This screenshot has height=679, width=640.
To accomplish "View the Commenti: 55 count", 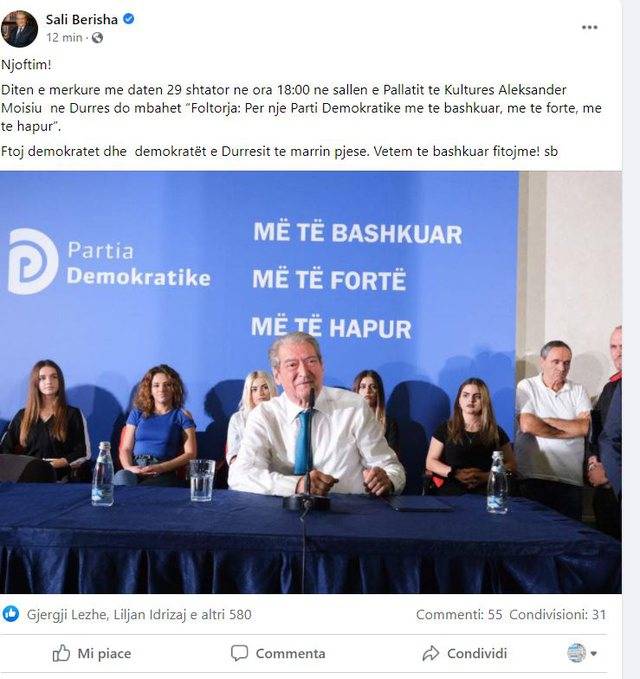I will click(x=459, y=614).
